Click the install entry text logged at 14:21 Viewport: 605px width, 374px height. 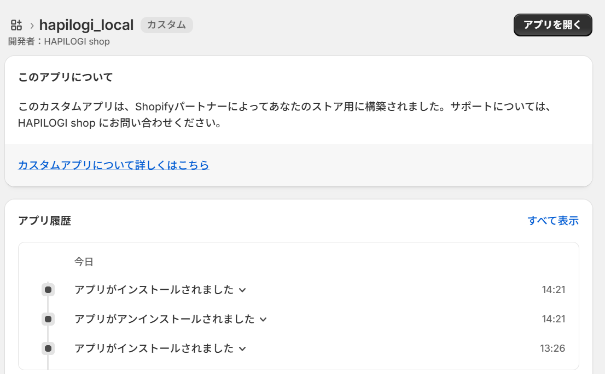click(154, 289)
